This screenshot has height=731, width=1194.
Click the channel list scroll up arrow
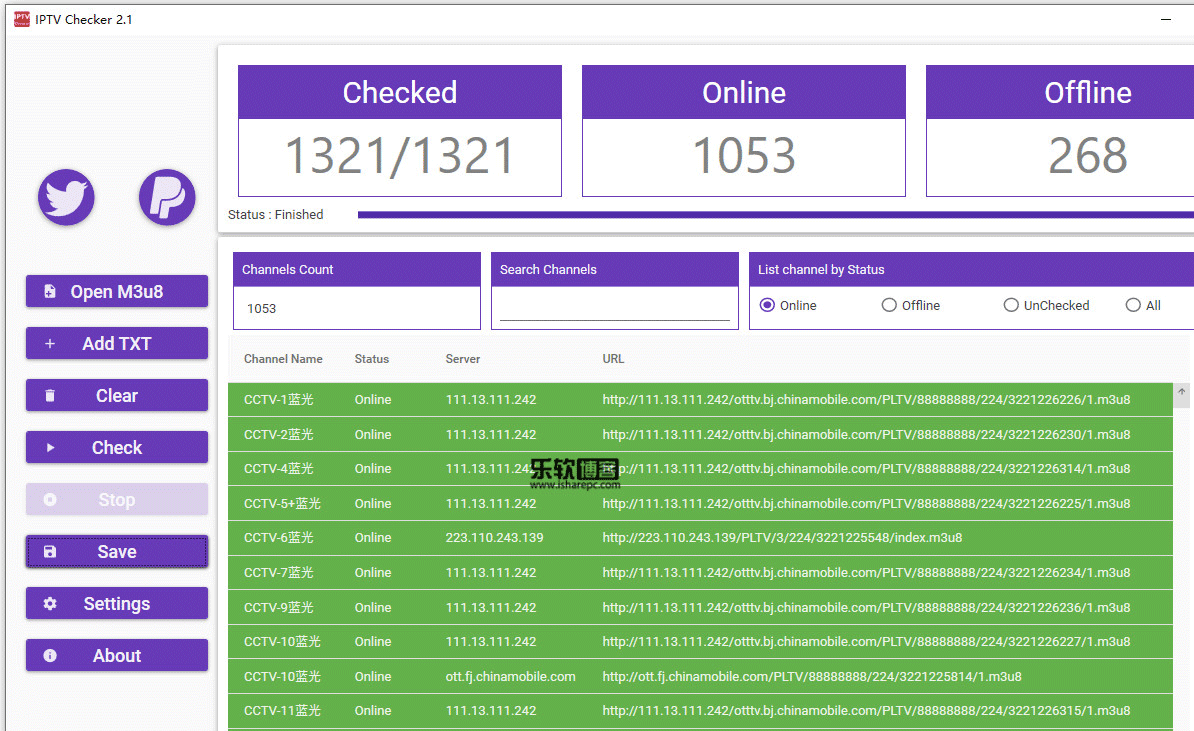pyautogui.click(x=1181, y=392)
